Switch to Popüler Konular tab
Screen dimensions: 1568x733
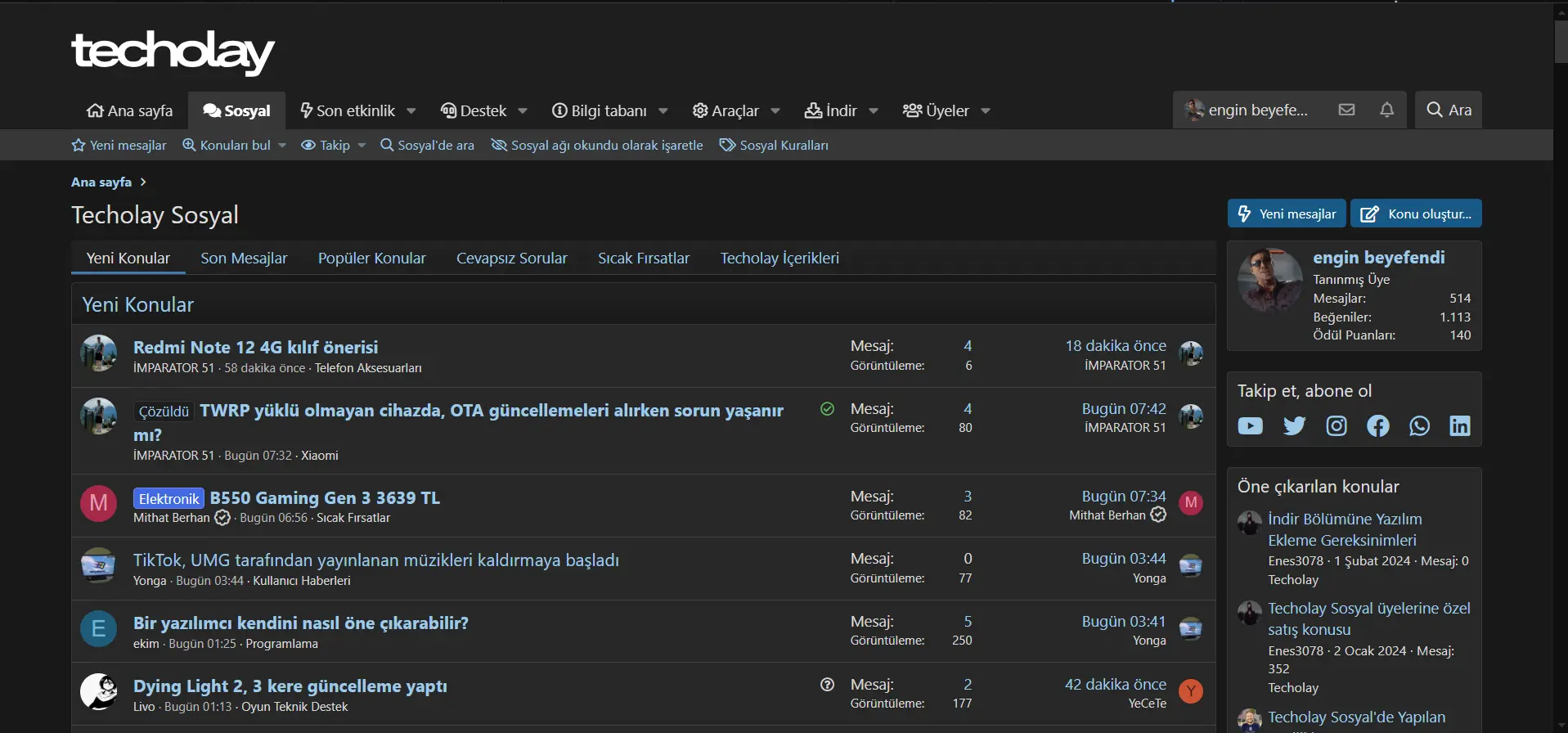pos(371,259)
